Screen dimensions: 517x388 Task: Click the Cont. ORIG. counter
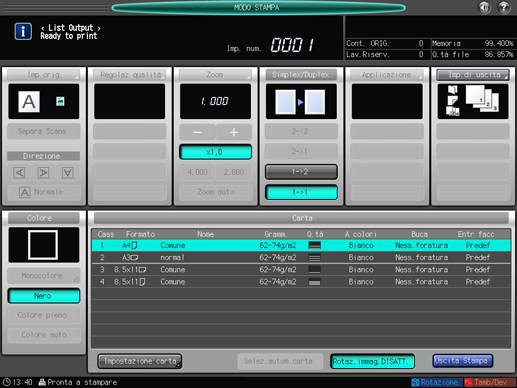[x=385, y=44]
